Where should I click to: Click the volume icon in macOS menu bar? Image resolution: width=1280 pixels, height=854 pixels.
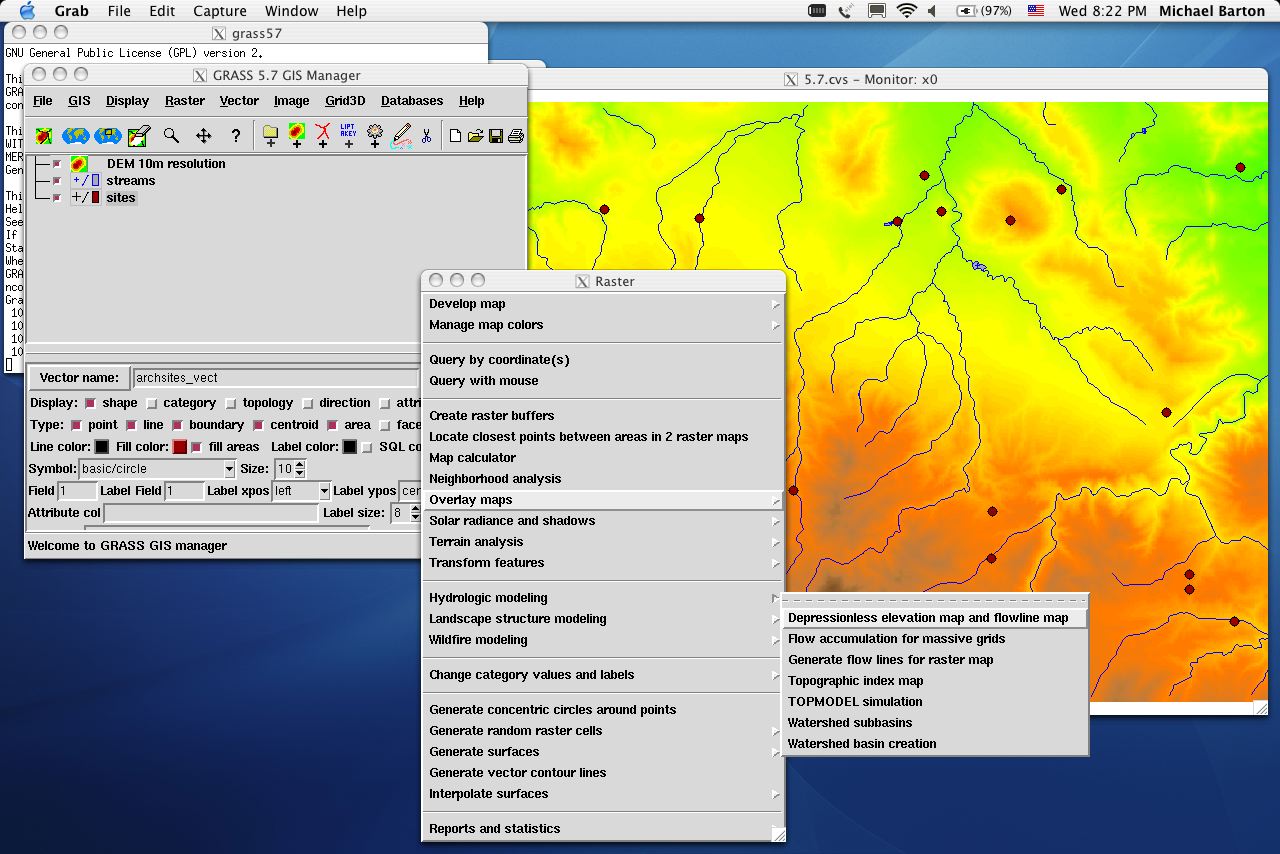[932, 11]
